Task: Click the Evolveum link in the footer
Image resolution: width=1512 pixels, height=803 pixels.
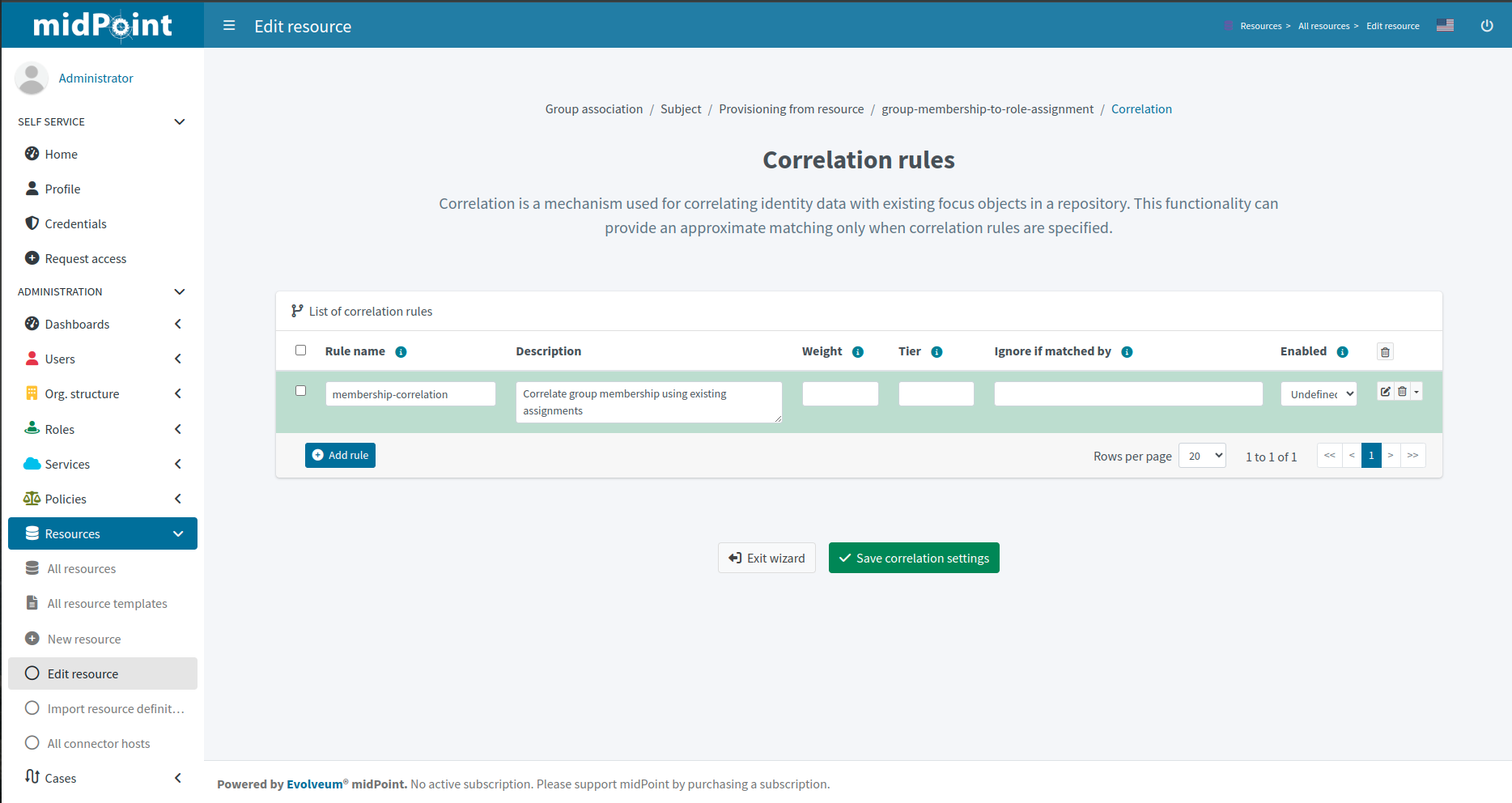Action: coord(314,784)
